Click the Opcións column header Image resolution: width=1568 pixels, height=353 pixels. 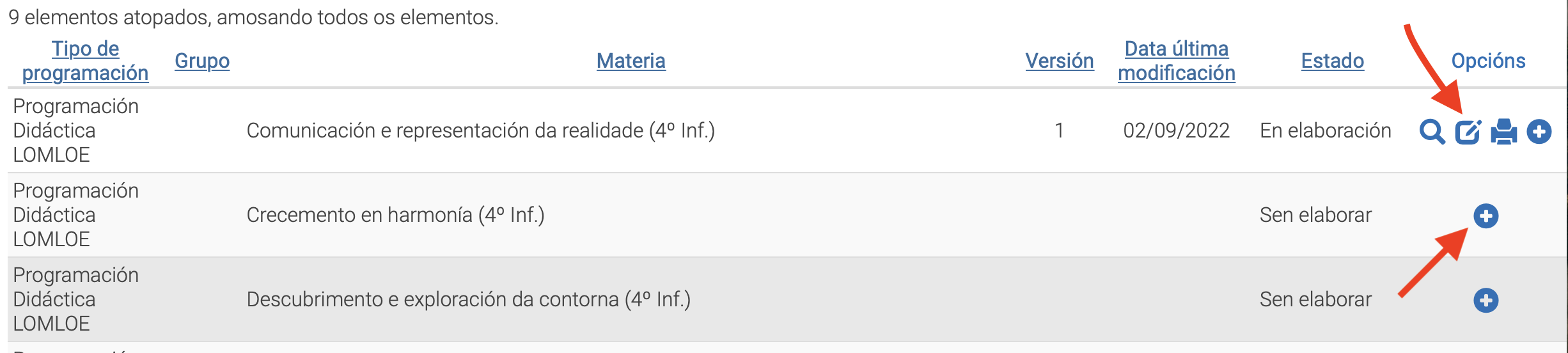tap(1488, 61)
